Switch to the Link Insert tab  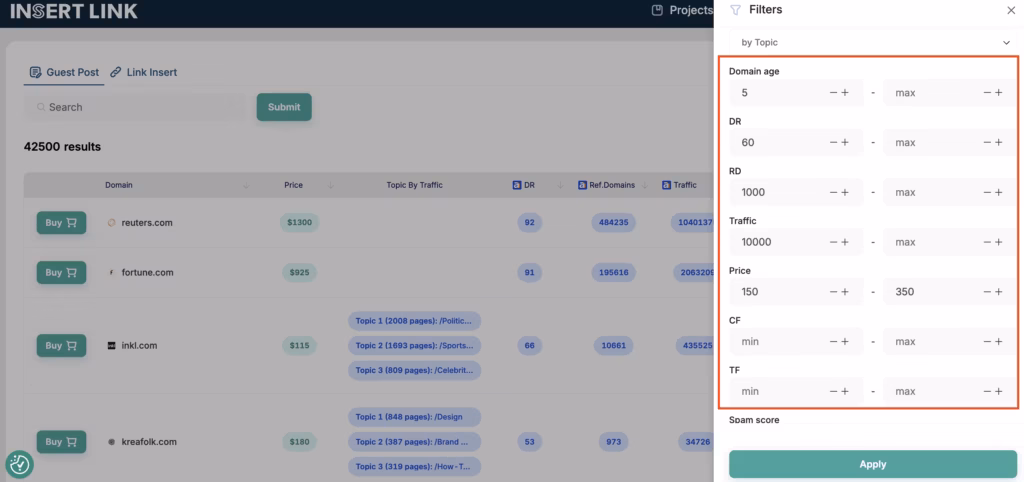pyautogui.click(x=144, y=72)
